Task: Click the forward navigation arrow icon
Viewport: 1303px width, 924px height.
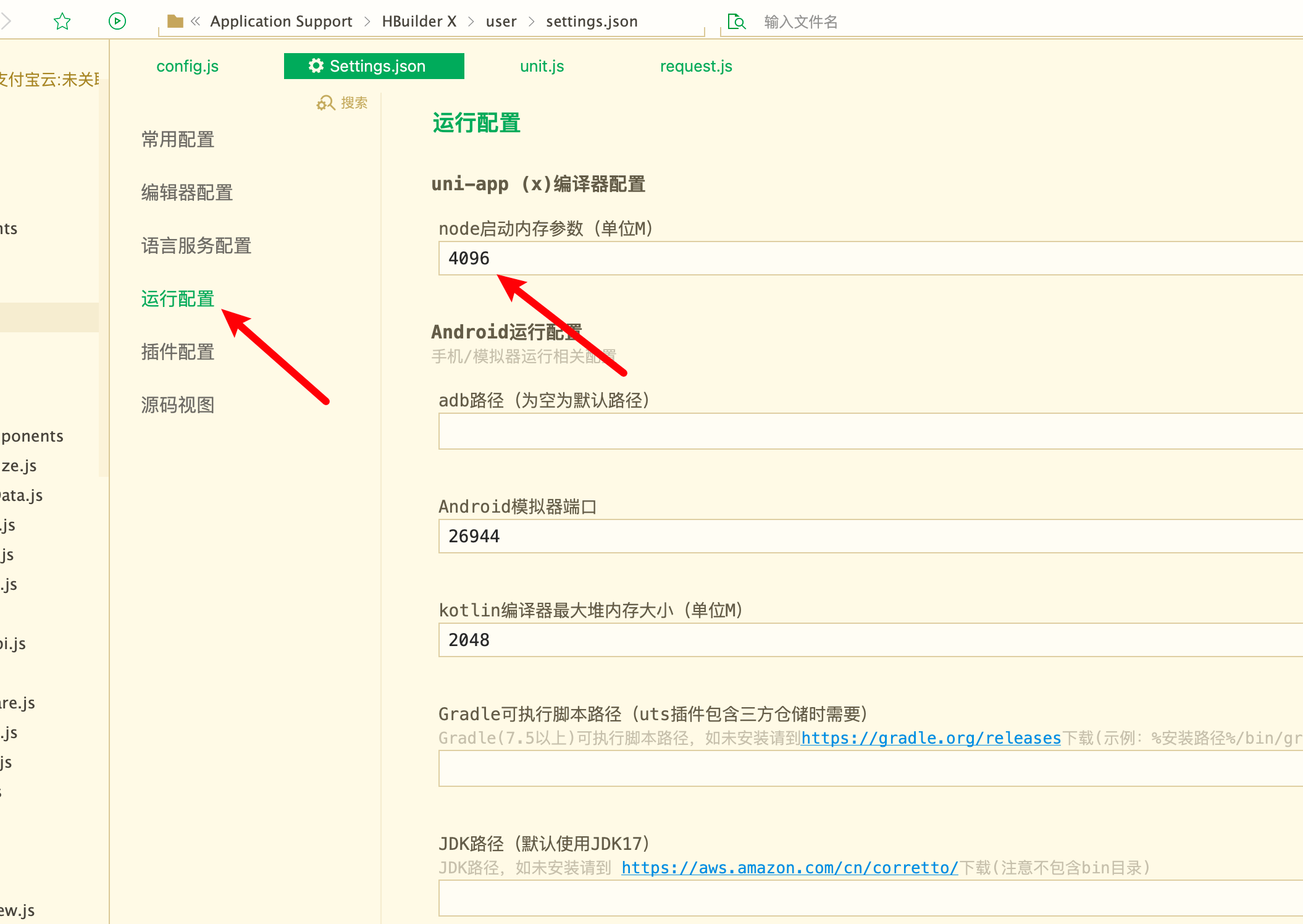Action: tap(6, 22)
